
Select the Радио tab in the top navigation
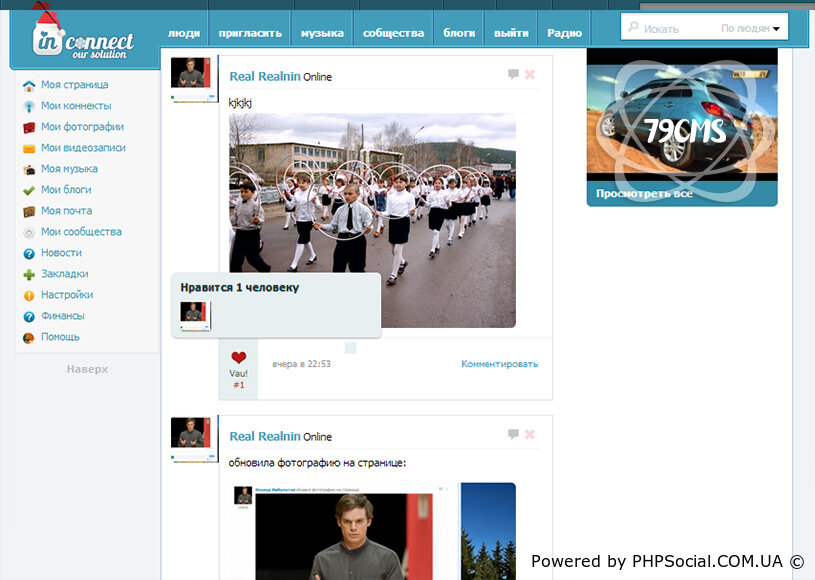[x=564, y=33]
